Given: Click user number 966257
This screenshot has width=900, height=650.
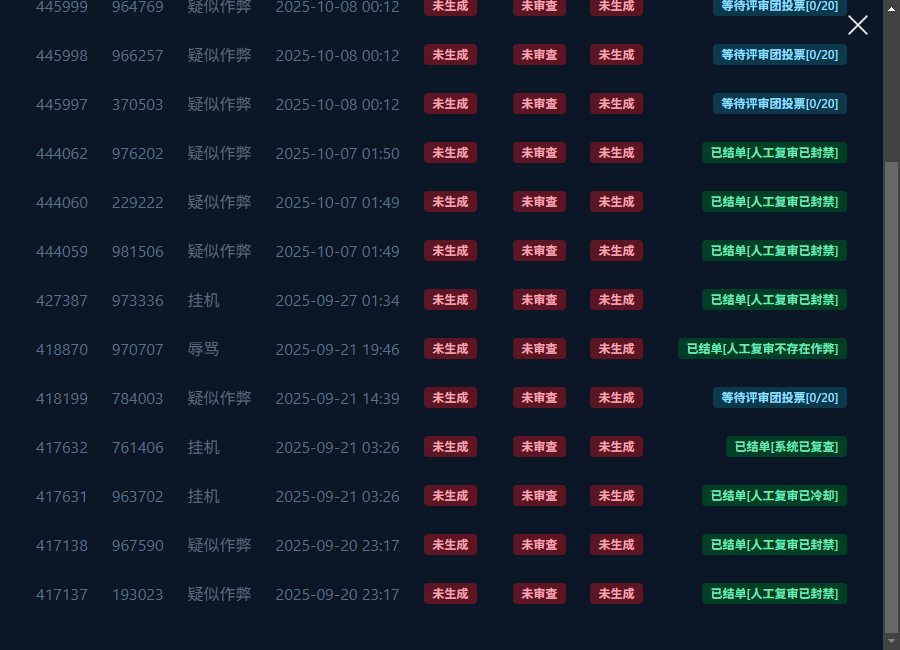Looking at the screenshot, I should pyautogui.click(x=138, y=56).
